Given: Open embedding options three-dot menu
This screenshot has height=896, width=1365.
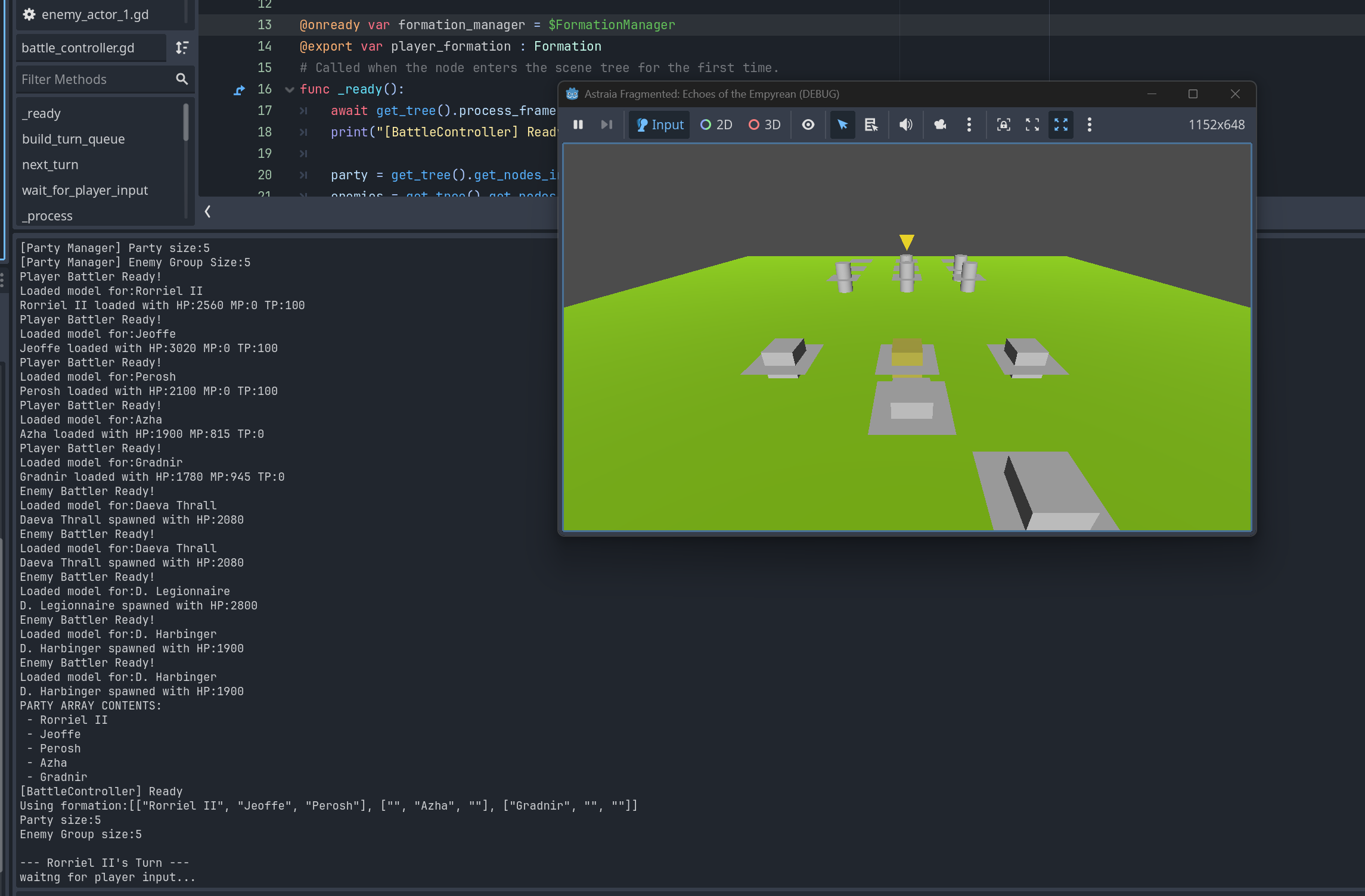Looking at the screenshot, I should click(x=1089, y=125).
